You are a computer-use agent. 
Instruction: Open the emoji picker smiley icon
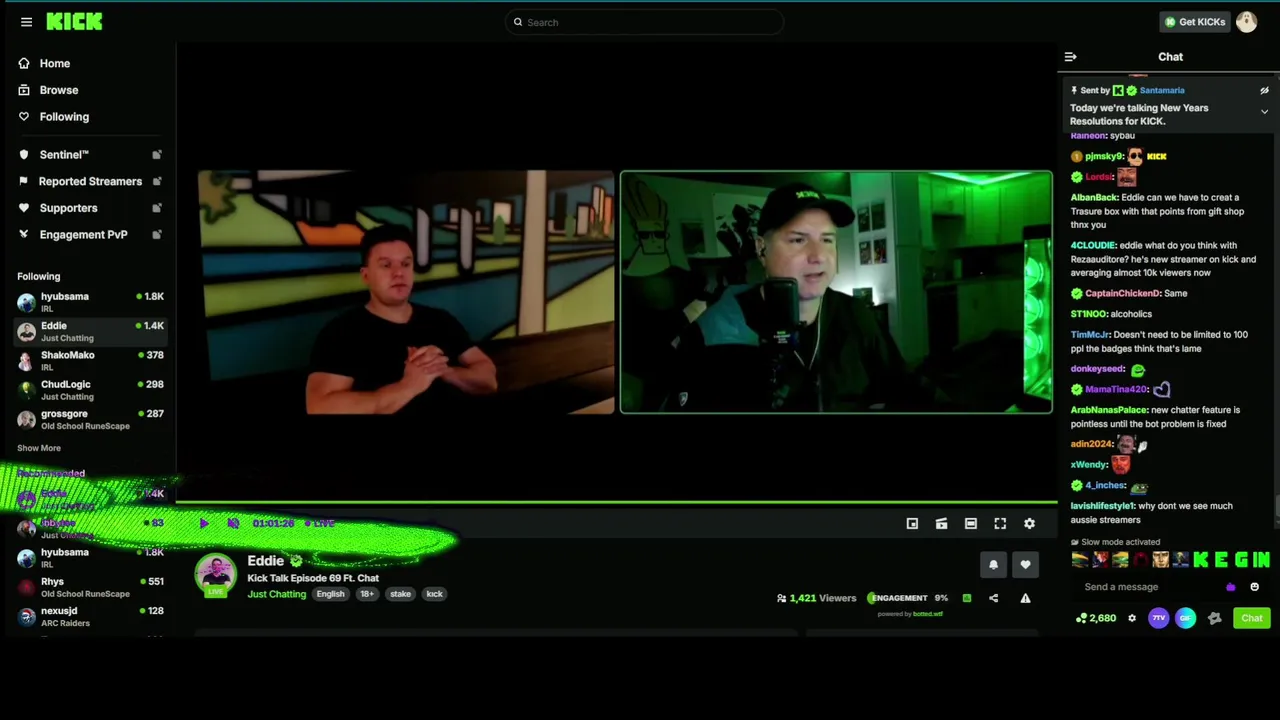[1254, 587]
